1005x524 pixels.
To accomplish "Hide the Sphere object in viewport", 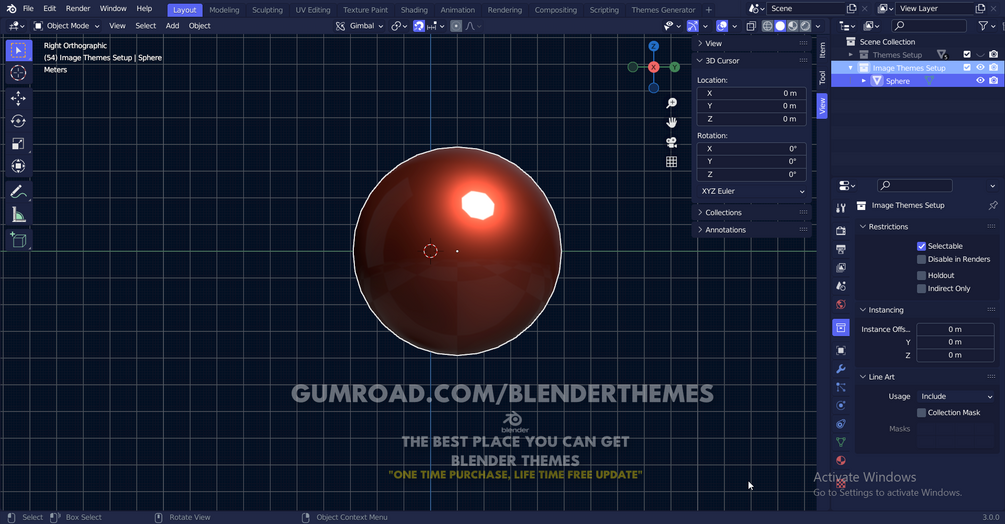I will point(980,81).
